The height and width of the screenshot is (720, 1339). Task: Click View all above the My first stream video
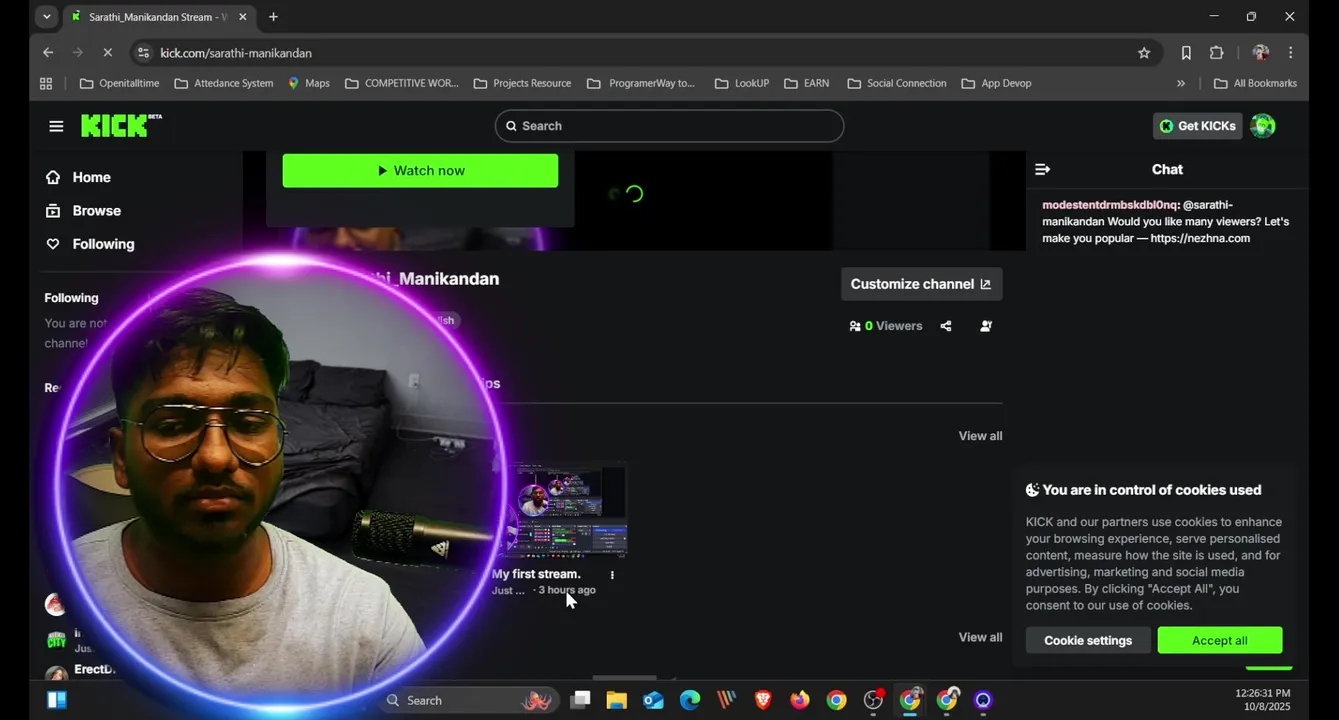click(980, 436)
